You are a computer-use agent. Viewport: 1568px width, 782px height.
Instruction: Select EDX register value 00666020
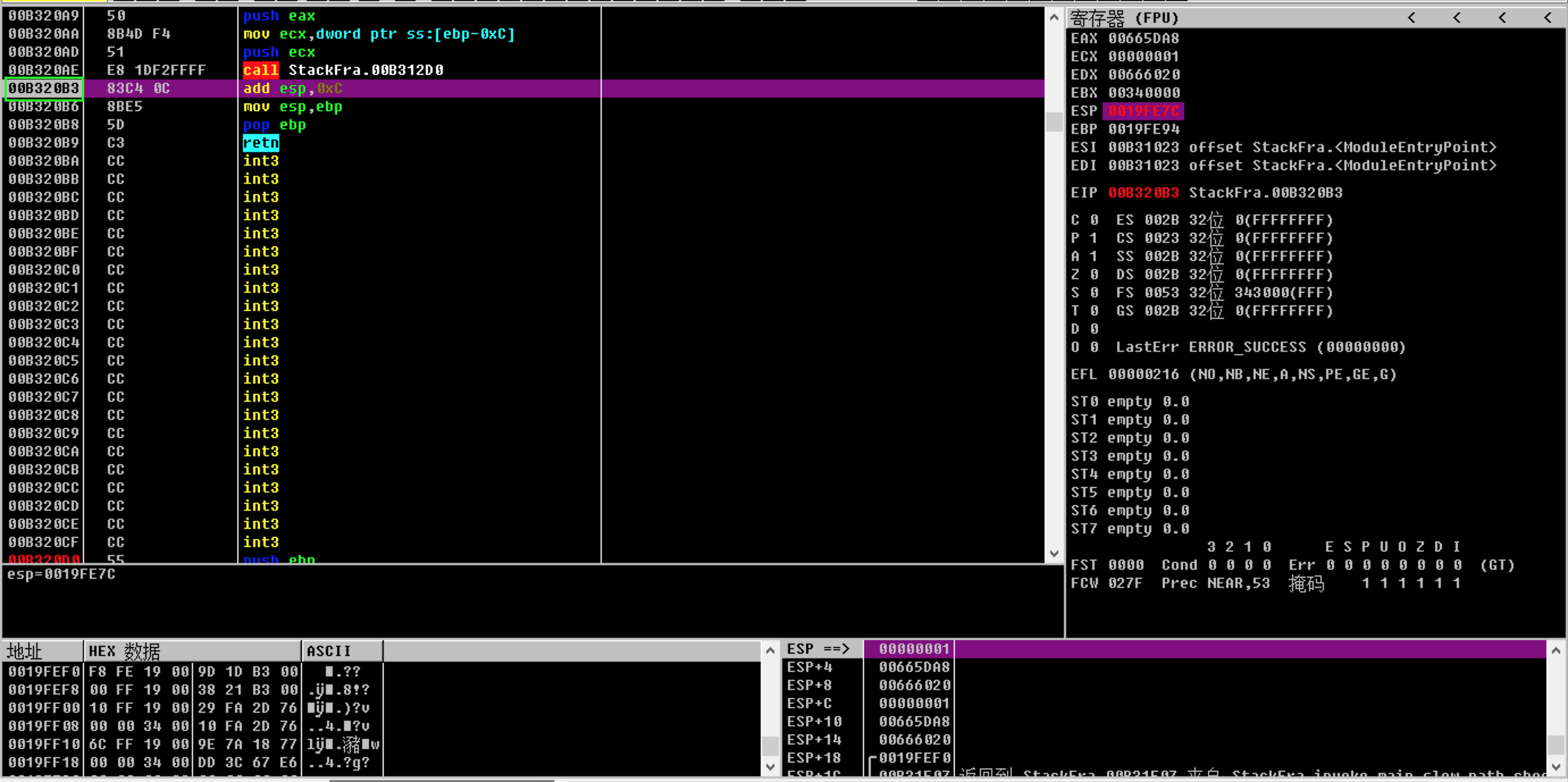pyautogui.click(x=1144, y=75)
